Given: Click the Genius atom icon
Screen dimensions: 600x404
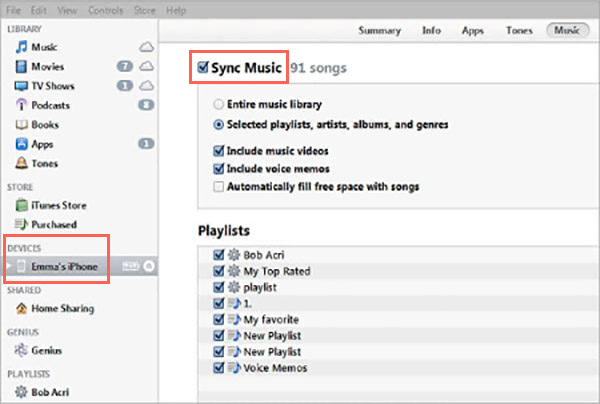Looking at the screenshot, I should (x=21, y=350).
